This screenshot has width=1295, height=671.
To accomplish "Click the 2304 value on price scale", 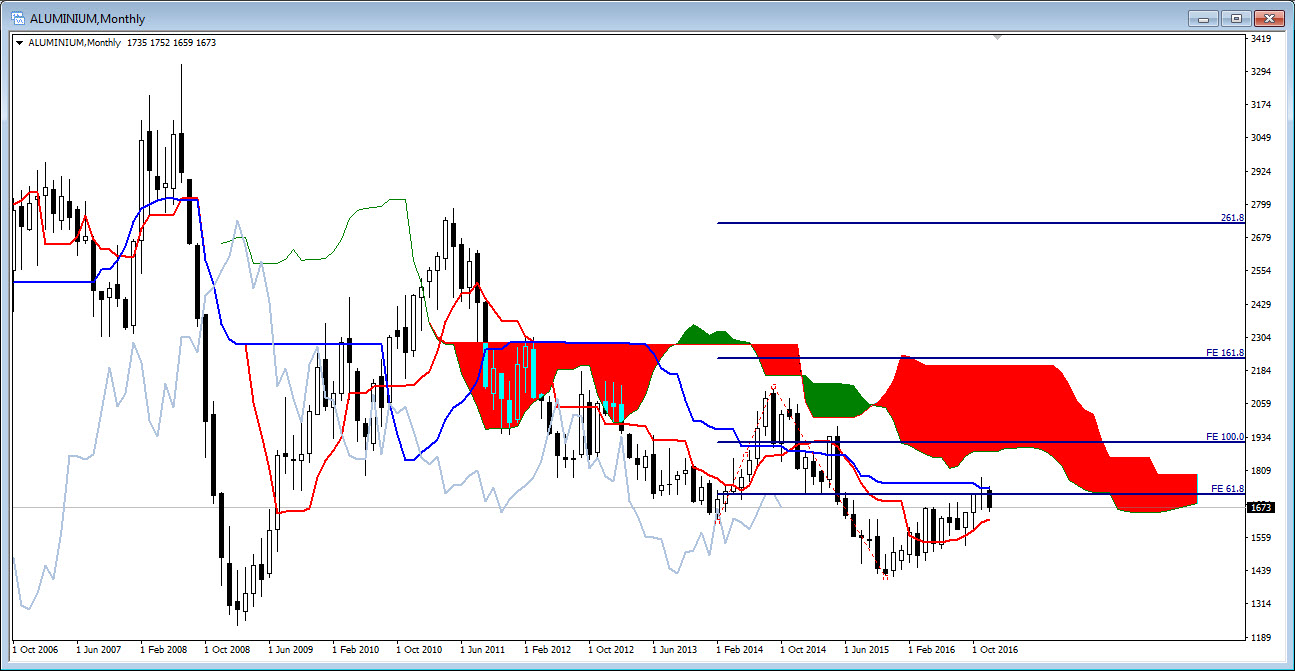I will point(1260,338).
